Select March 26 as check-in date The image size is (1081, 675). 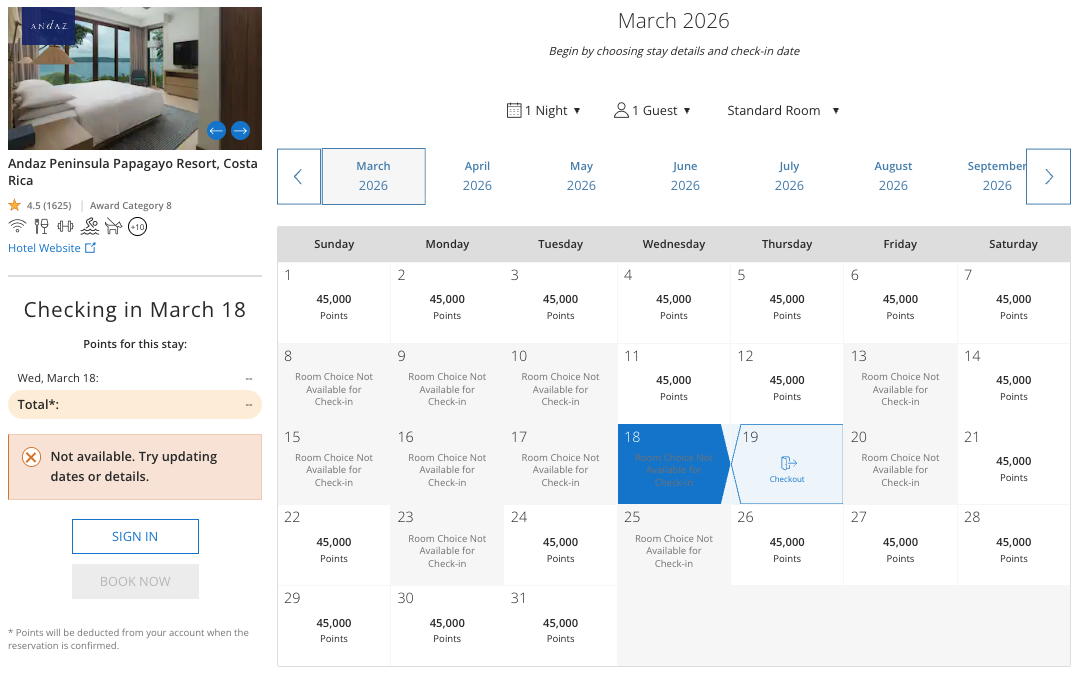787,545
